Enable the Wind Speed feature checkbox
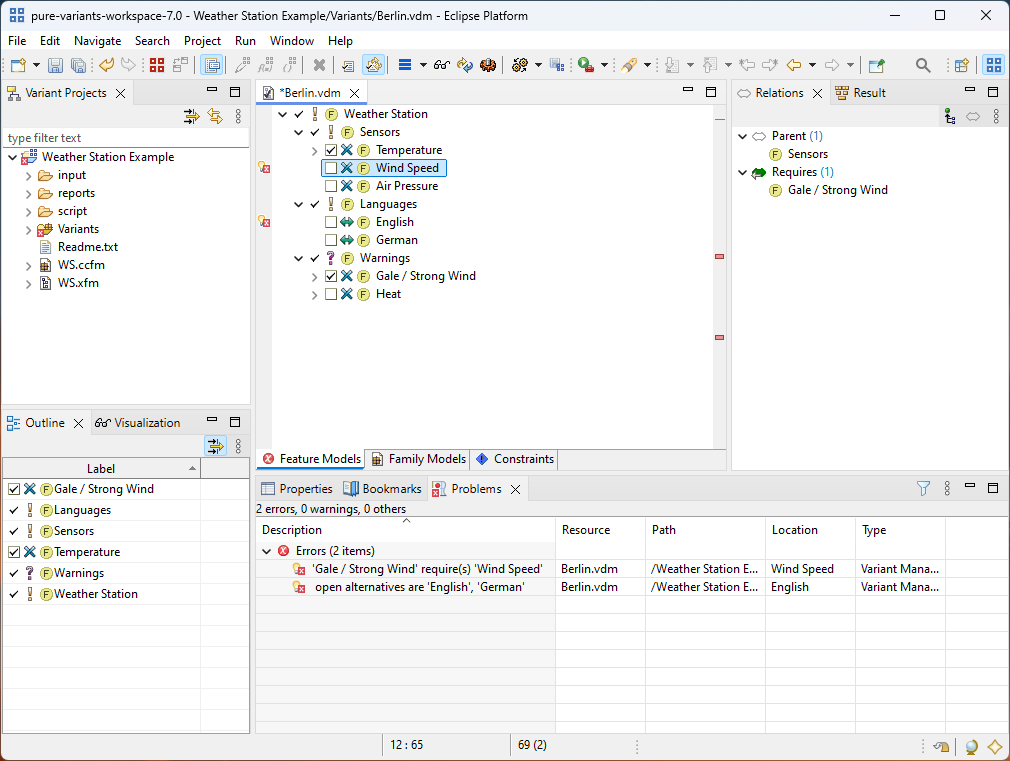This screenshot has height=761, width=1010. coord(333,167)
